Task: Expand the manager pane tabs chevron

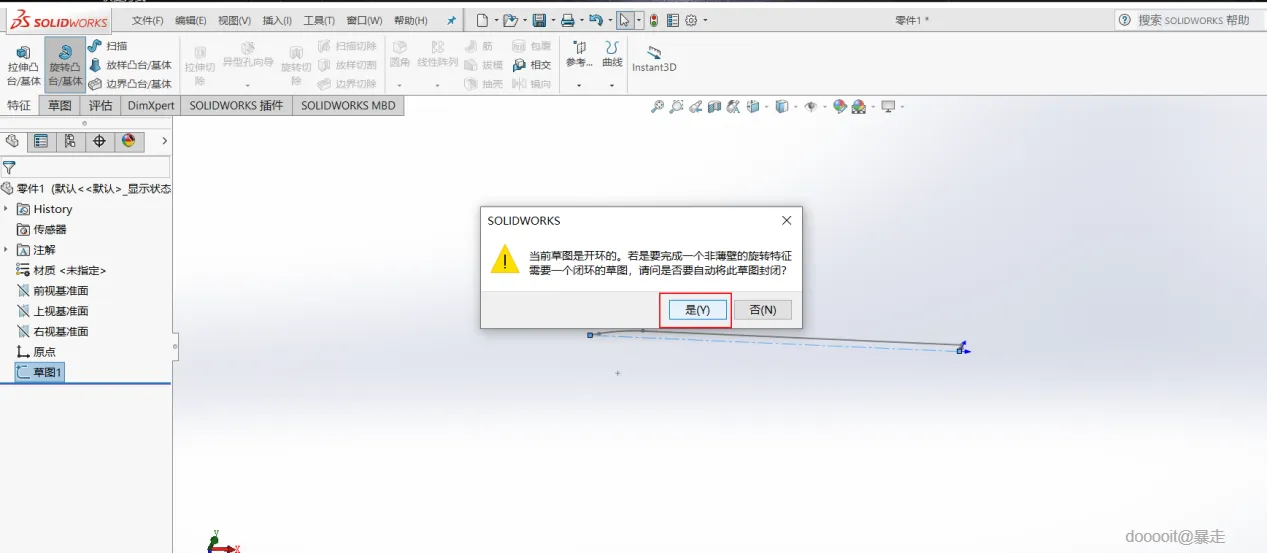Action: point(165,141)
